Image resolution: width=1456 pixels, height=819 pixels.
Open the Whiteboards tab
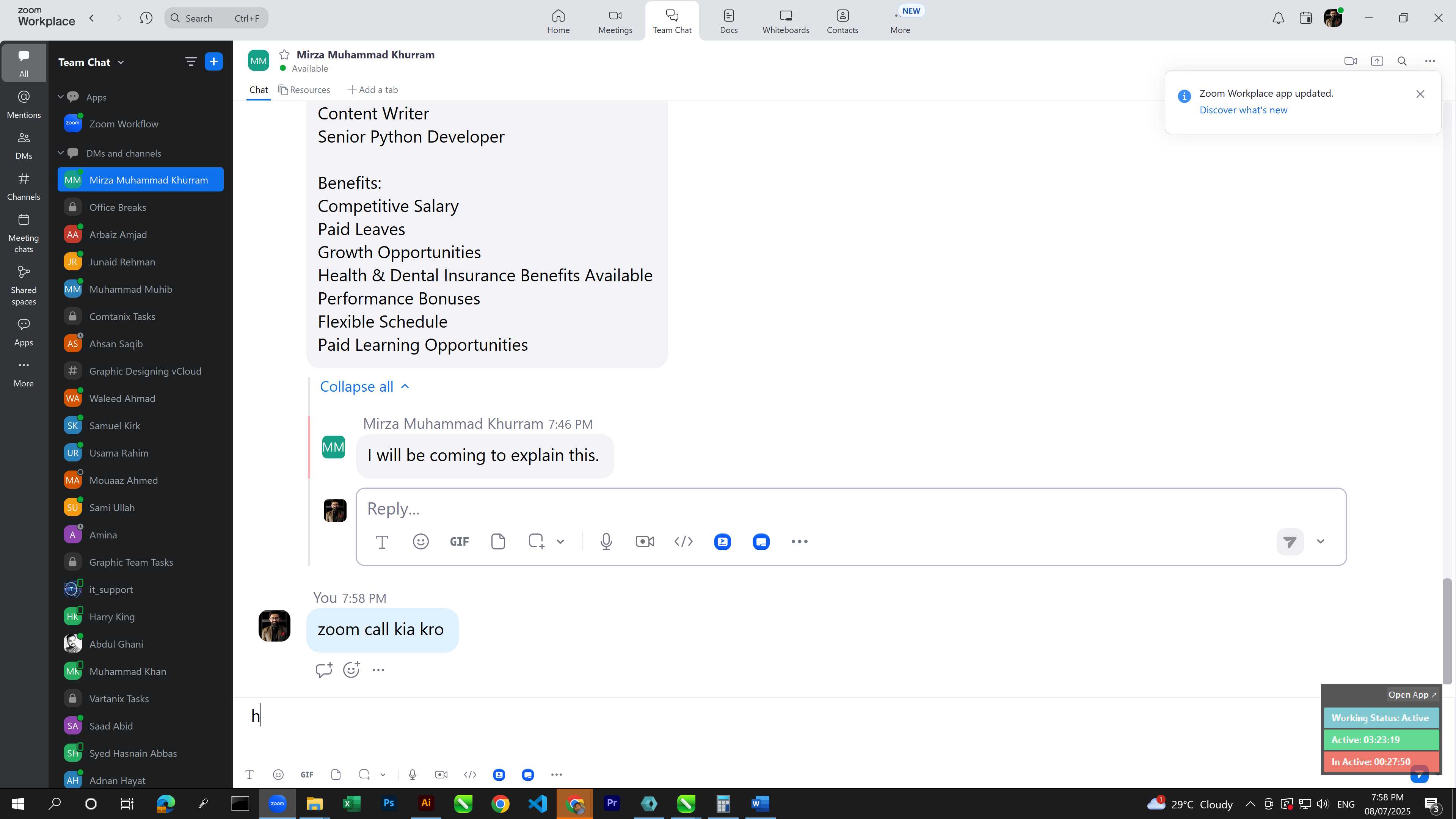pyautogui.click(x=786, y=22)
